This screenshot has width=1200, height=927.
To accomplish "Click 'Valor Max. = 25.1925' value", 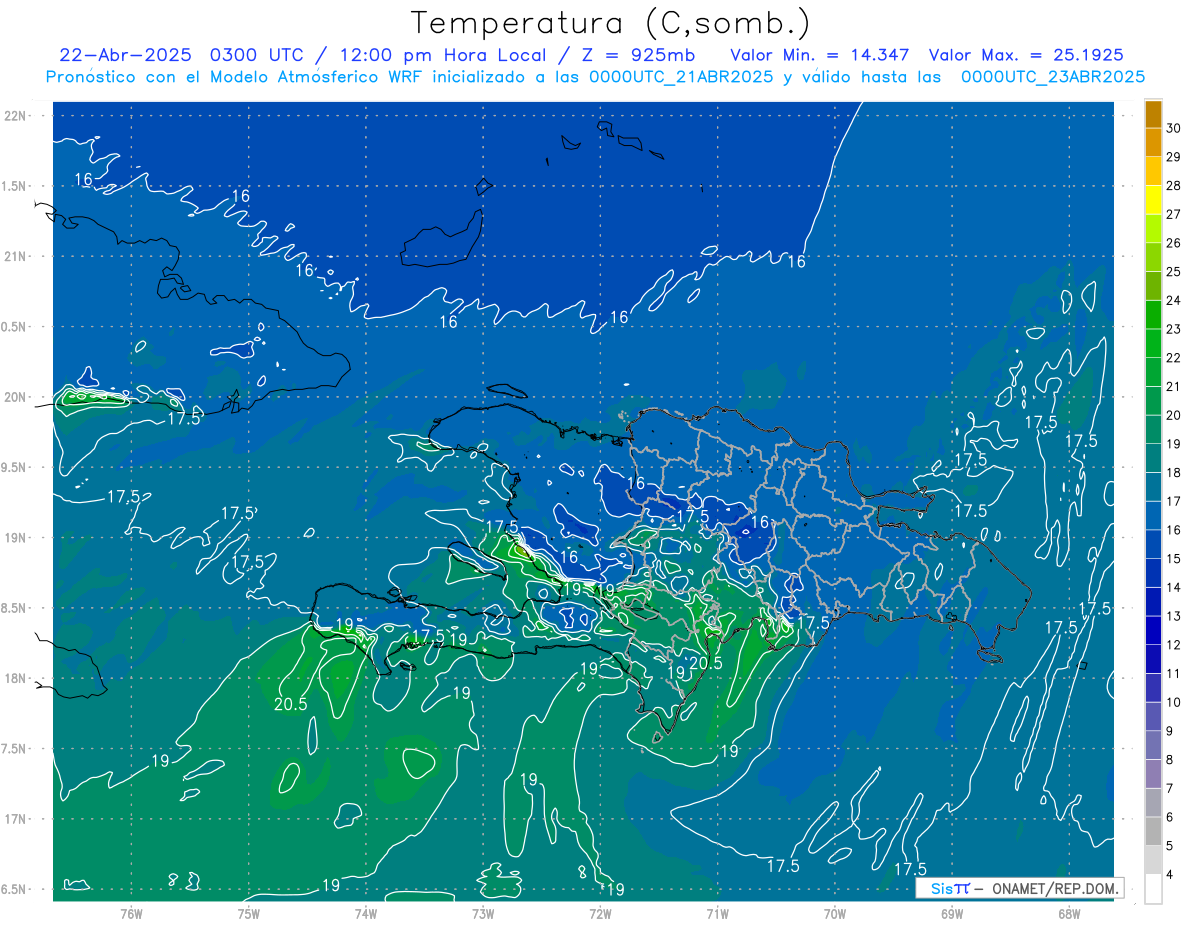I will (1026, 55).
